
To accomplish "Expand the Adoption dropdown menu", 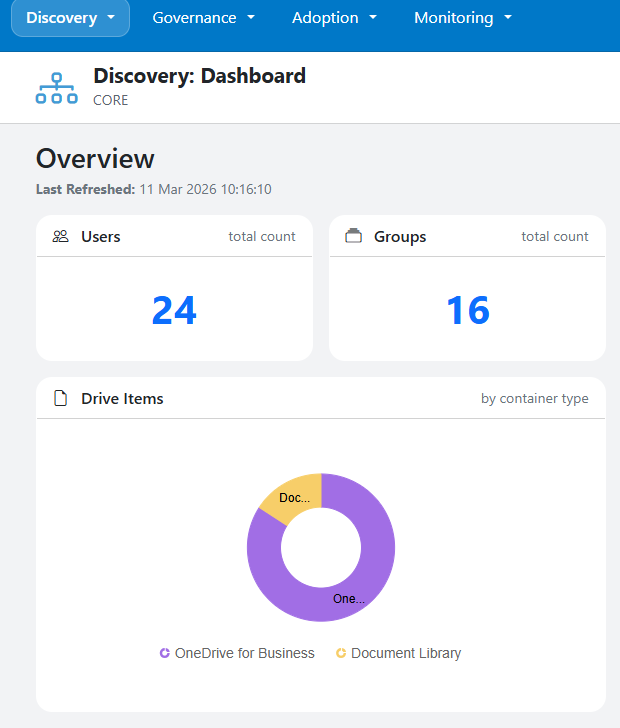I will (334, 18).
